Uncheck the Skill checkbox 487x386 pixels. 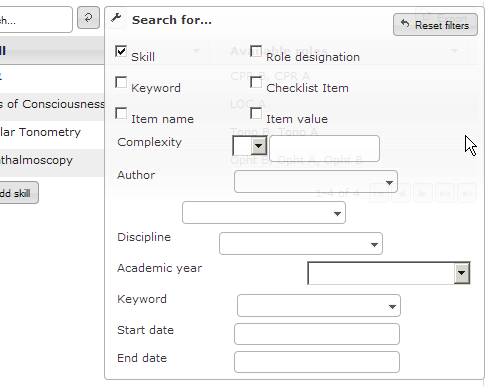121,51
